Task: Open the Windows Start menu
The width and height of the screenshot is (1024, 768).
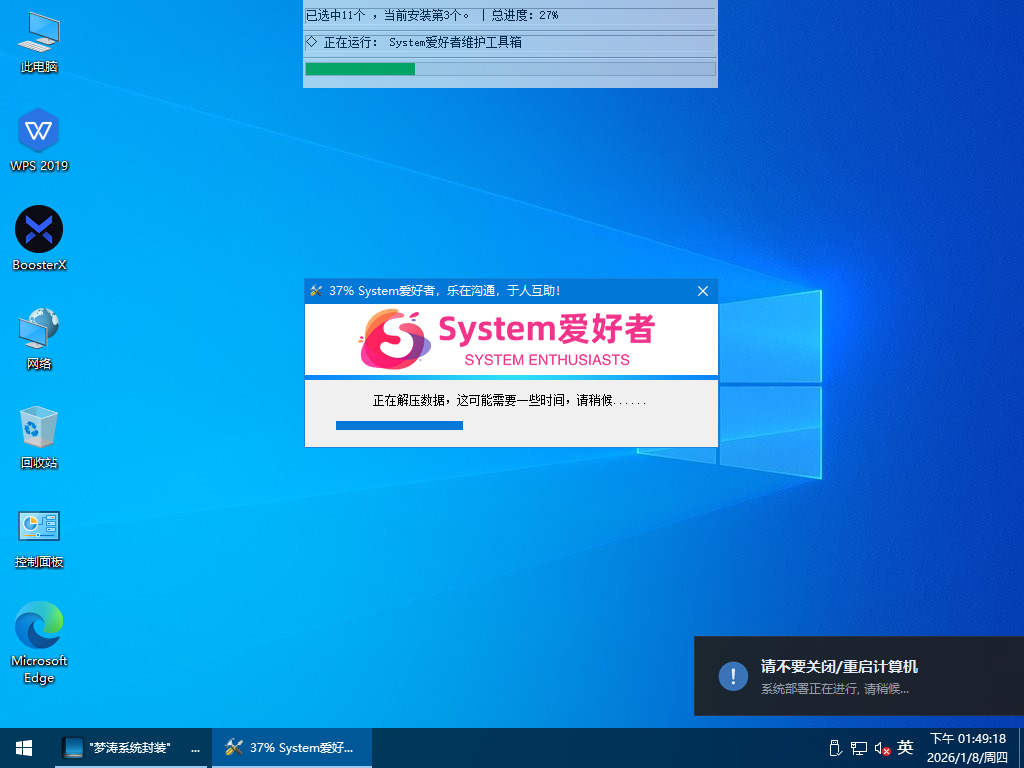Action: coord(23,747)
